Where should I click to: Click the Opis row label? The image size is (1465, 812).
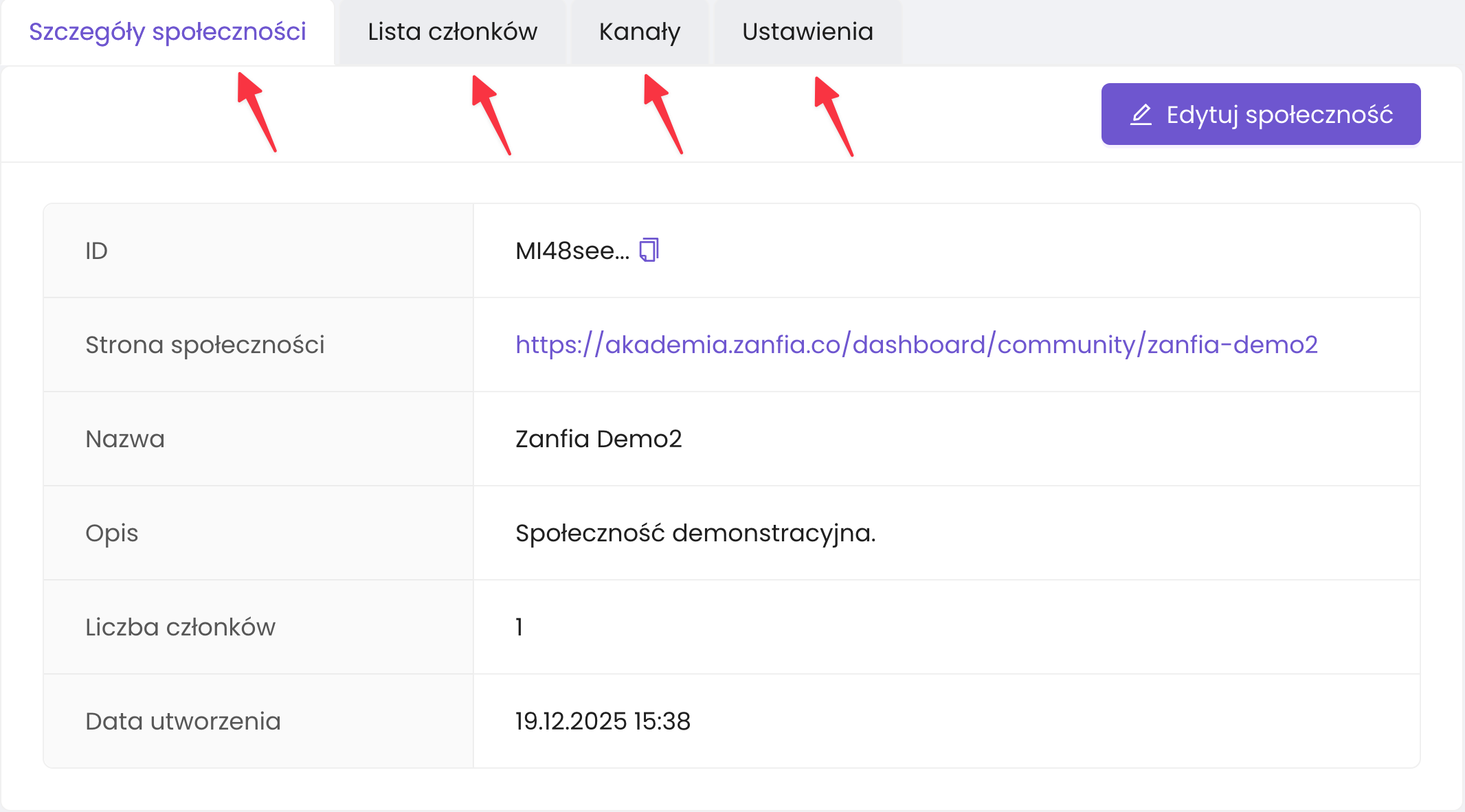click(x=111, y=532)
